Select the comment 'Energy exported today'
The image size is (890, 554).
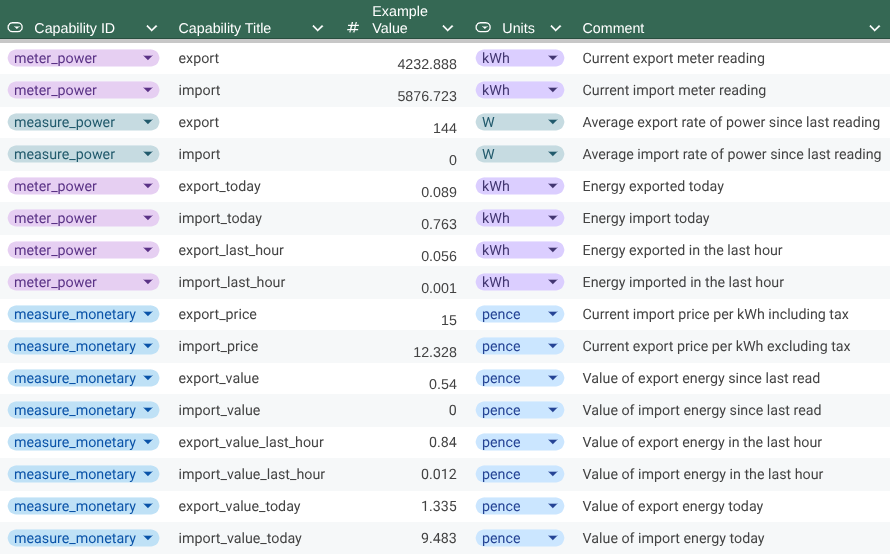(x=653, y=186)
